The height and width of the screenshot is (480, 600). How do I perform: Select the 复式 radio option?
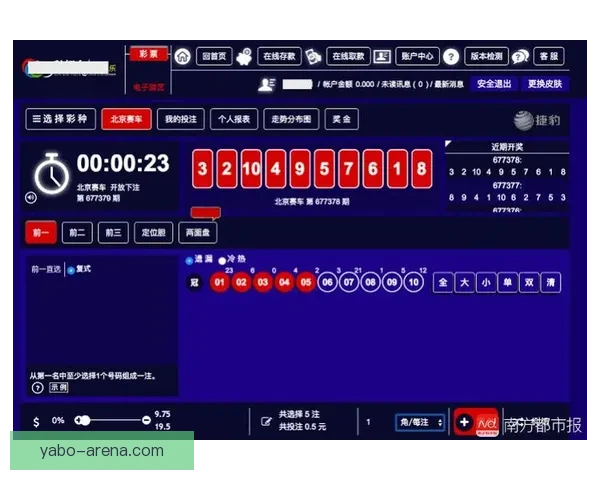pyautogui.click(x=71, y=271)
